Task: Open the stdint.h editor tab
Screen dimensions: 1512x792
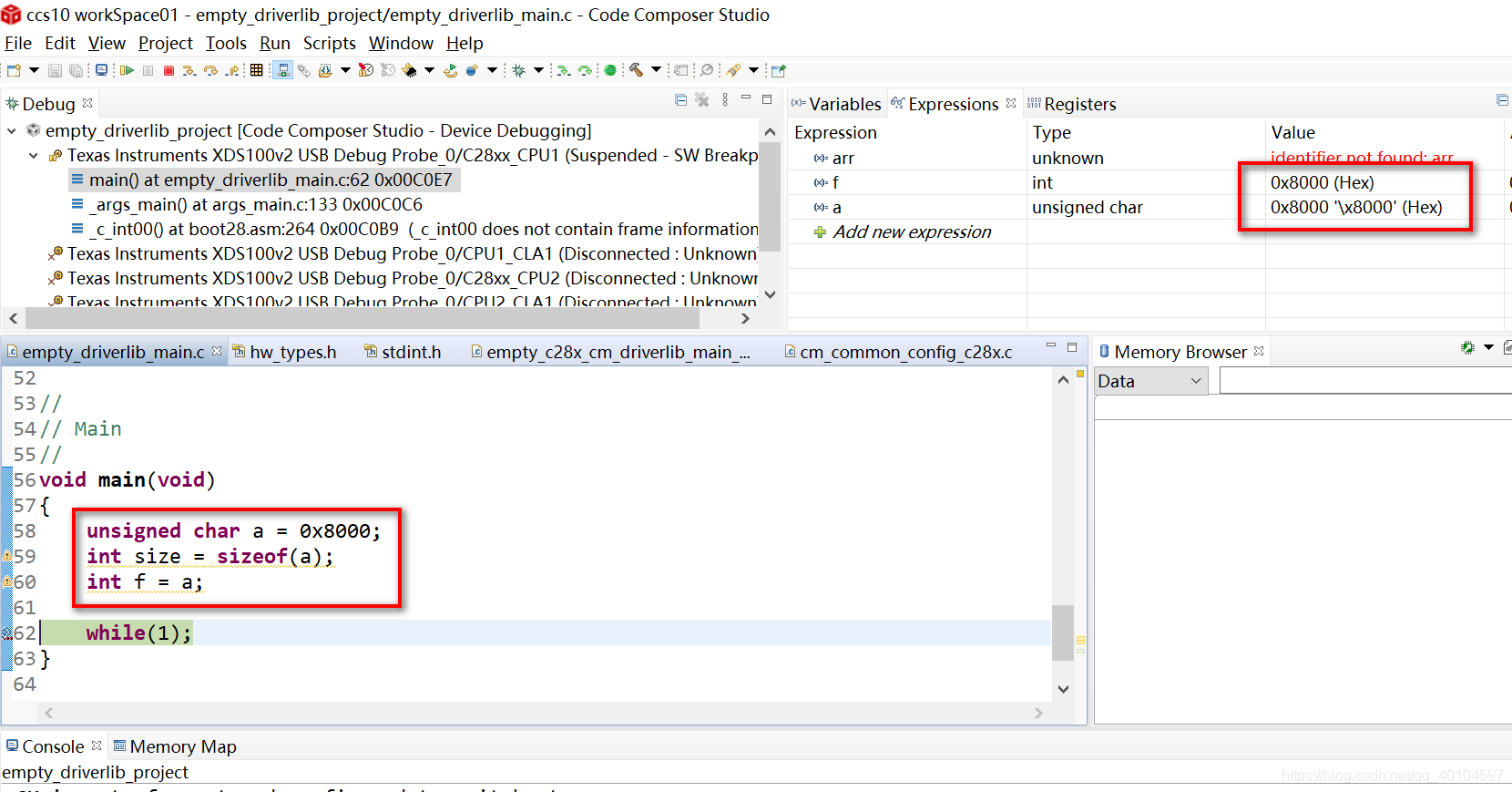Action: pyautogui.click(x=403, y=352)
